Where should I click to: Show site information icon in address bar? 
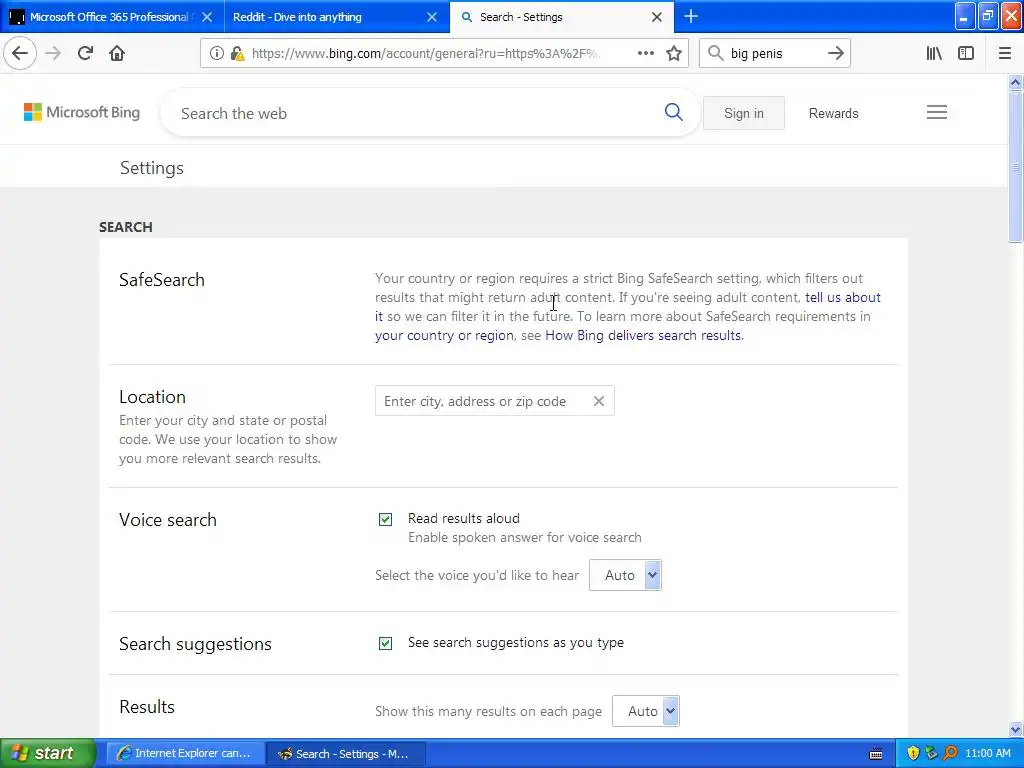tap(216, 54)
